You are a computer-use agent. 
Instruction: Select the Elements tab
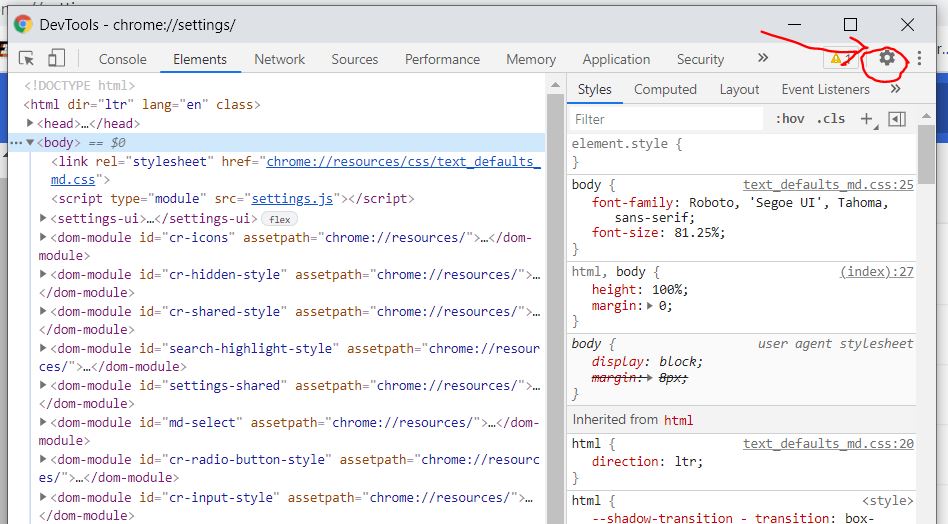[200, 59]
